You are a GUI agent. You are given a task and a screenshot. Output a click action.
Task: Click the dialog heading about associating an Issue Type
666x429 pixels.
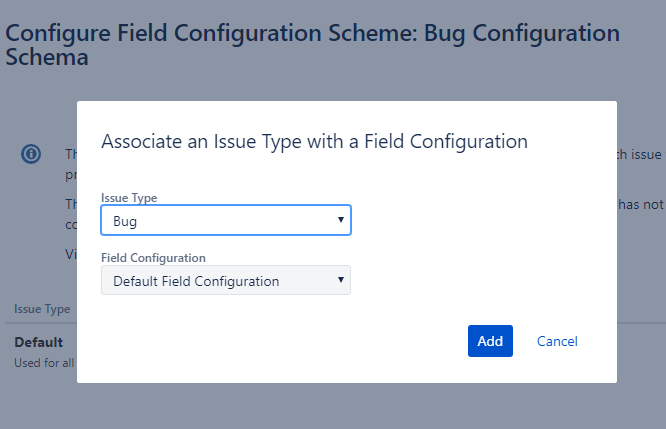point(314,142)
